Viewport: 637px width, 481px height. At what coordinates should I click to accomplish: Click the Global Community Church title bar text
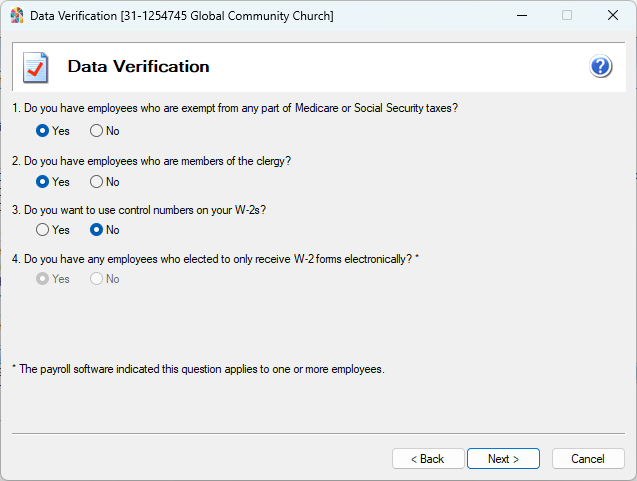point(181,16)
